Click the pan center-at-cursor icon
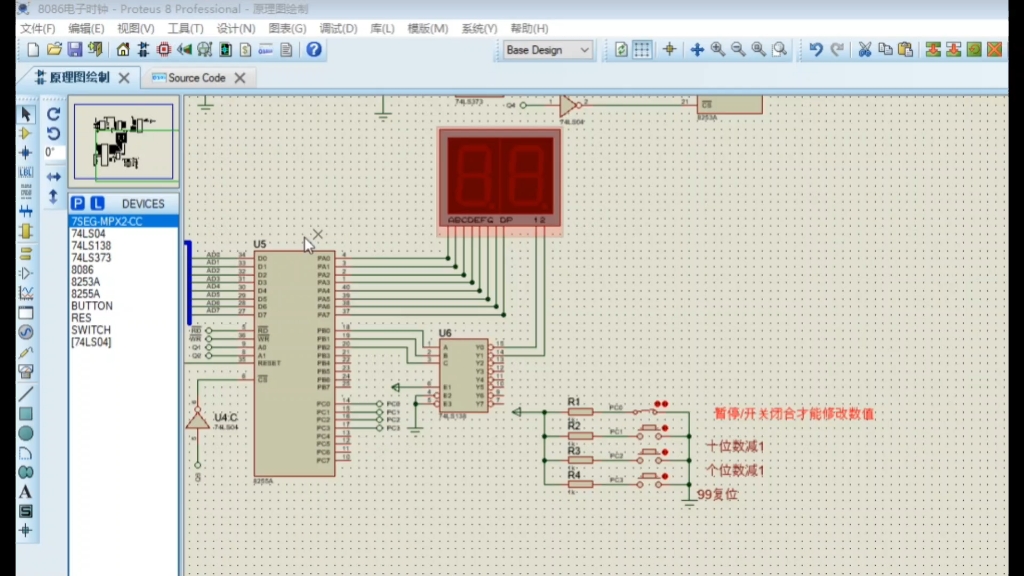The image size is (1024, 576). [x=697, y=50]
